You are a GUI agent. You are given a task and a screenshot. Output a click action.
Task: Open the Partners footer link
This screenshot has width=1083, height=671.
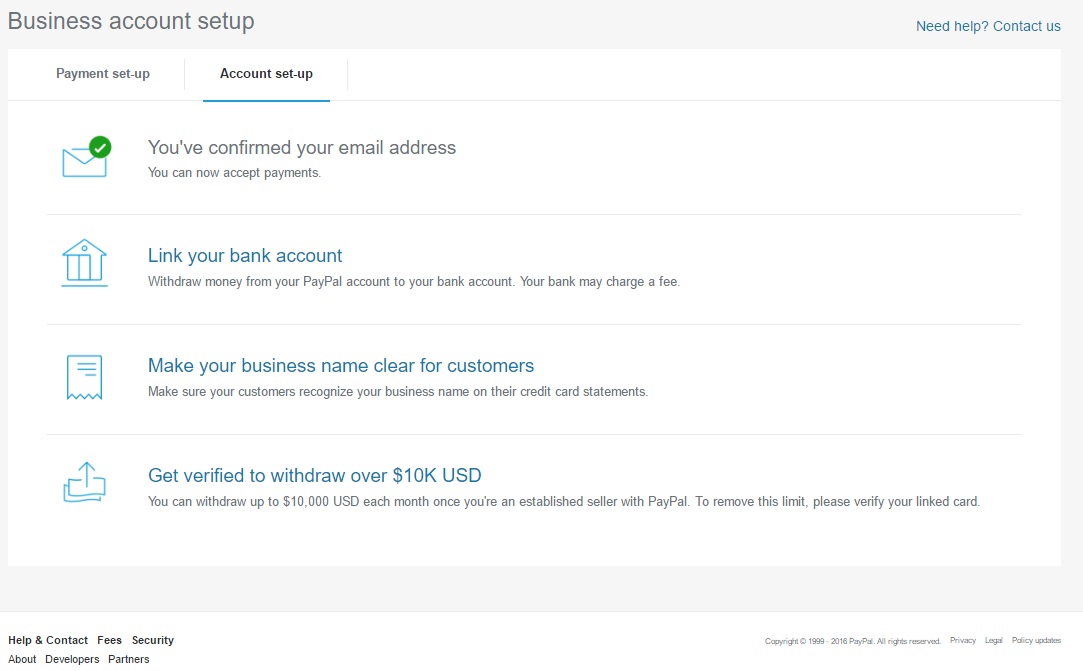(x=129, y=659)
